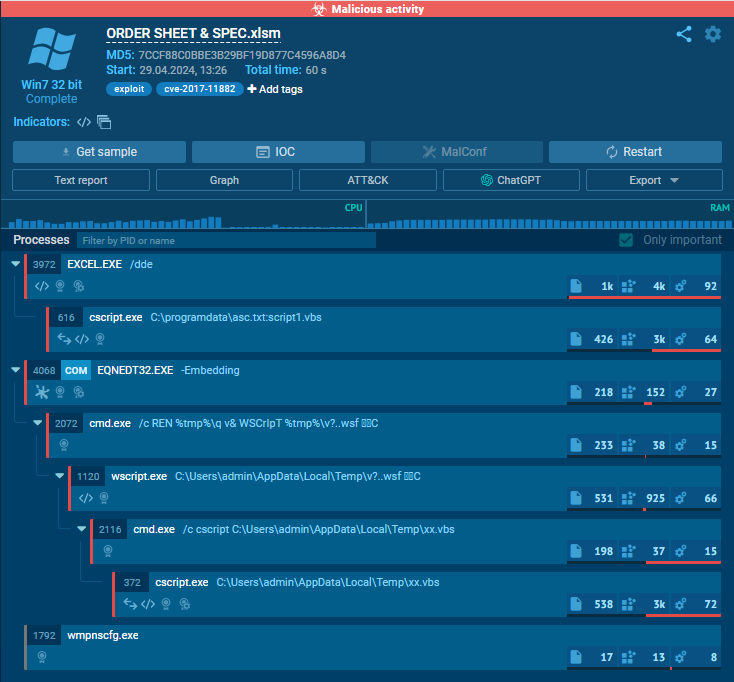Click the cve-2017-11882 tag
This screenshot has width=734, height=682.
click(x=200, y=89)
